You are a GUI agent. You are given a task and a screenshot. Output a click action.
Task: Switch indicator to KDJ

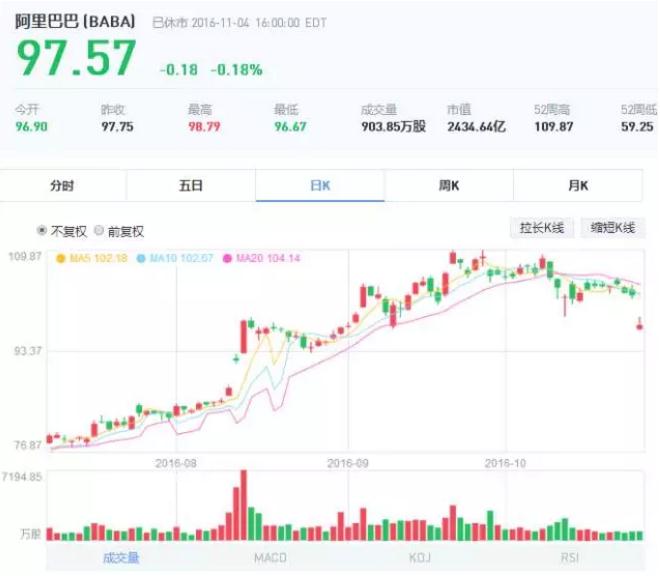click(x=420, y=558)
